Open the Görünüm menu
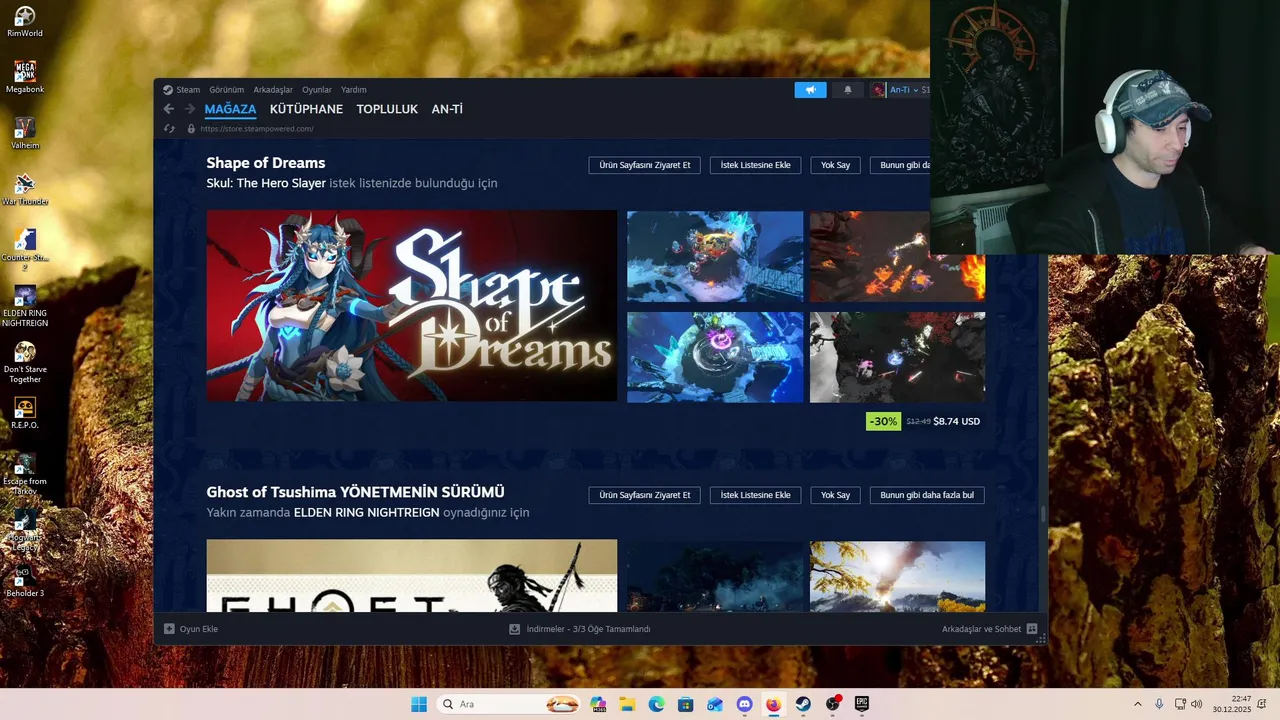 (x=226, y=90)
